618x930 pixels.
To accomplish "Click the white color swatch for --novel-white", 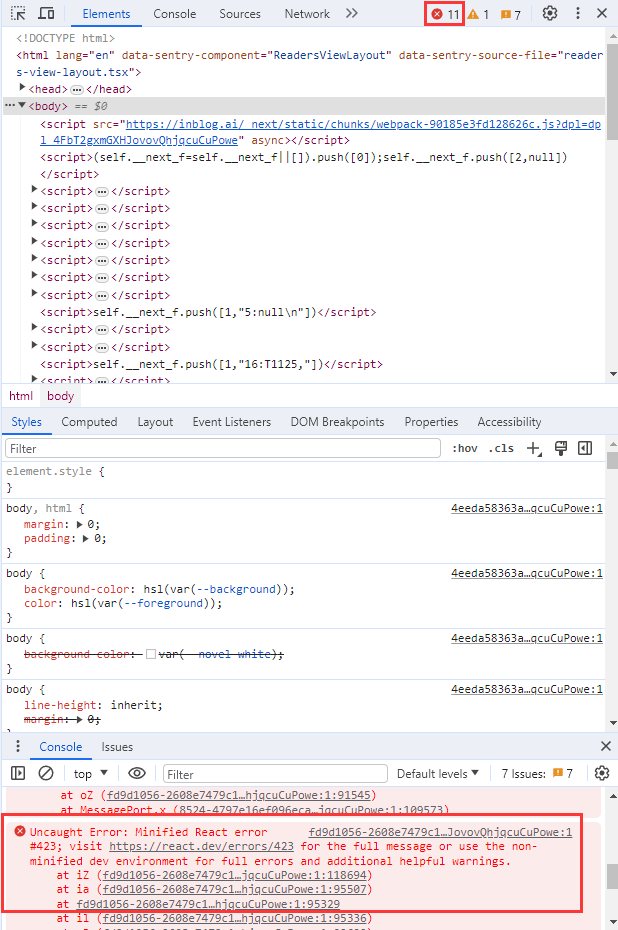I will (x=151, y=654).
